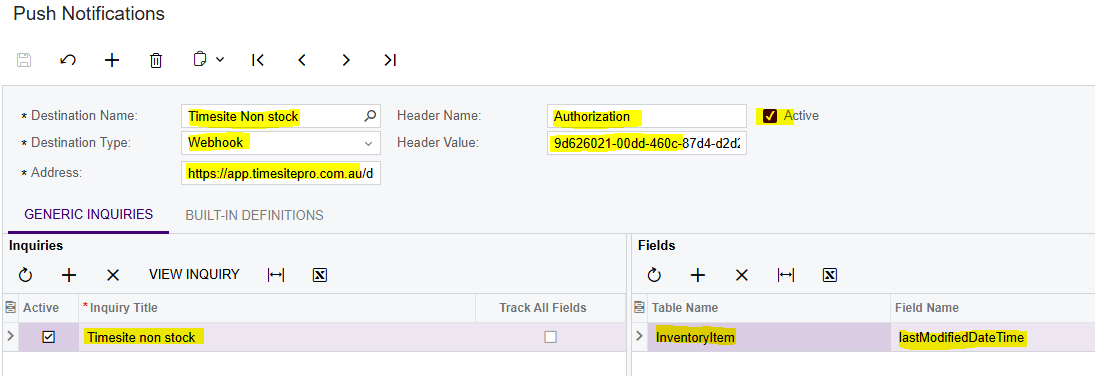Open the clipboard dropdown arrow

coord(220,60)
